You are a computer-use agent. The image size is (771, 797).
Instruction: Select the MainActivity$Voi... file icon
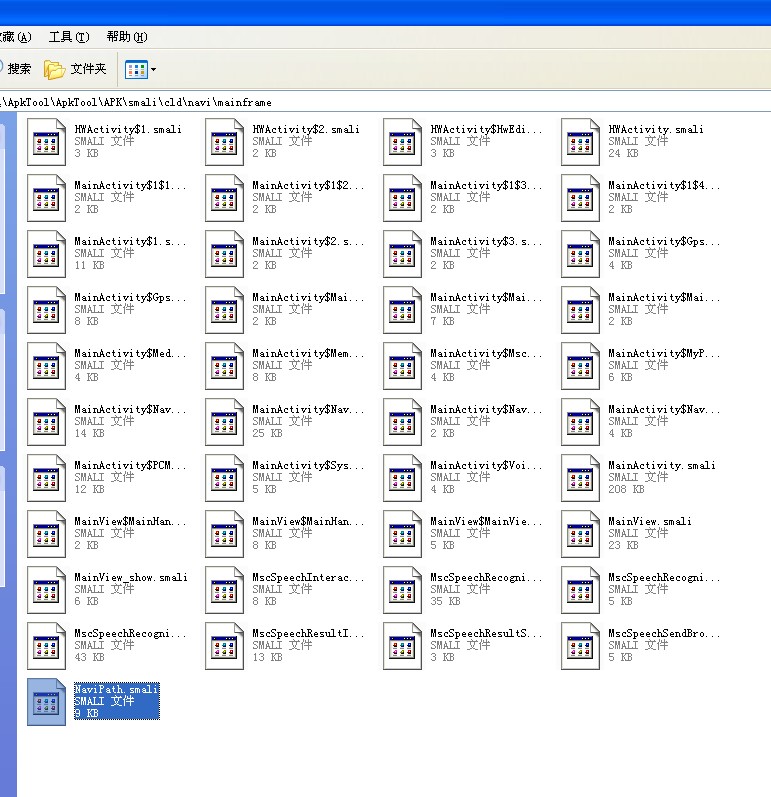(402, 478)
